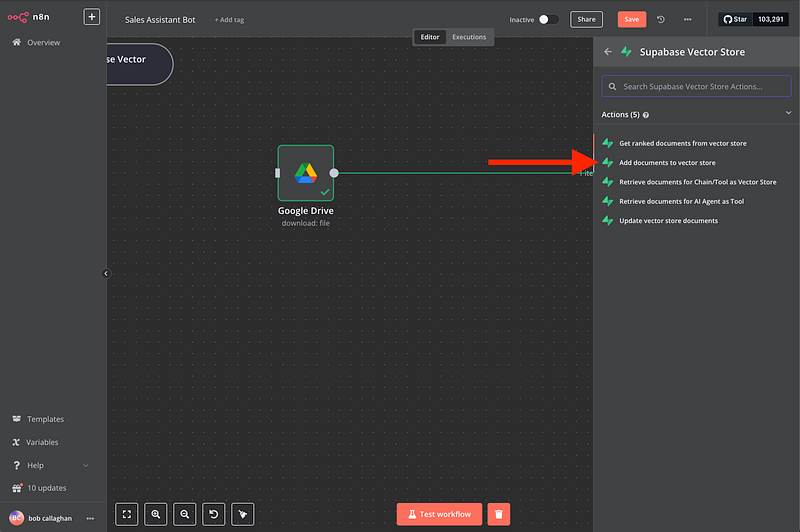Click the plus icon beside n8n logo
Image resolution: width=800 pixels, height=532 pixels.
tap(91, 17)
